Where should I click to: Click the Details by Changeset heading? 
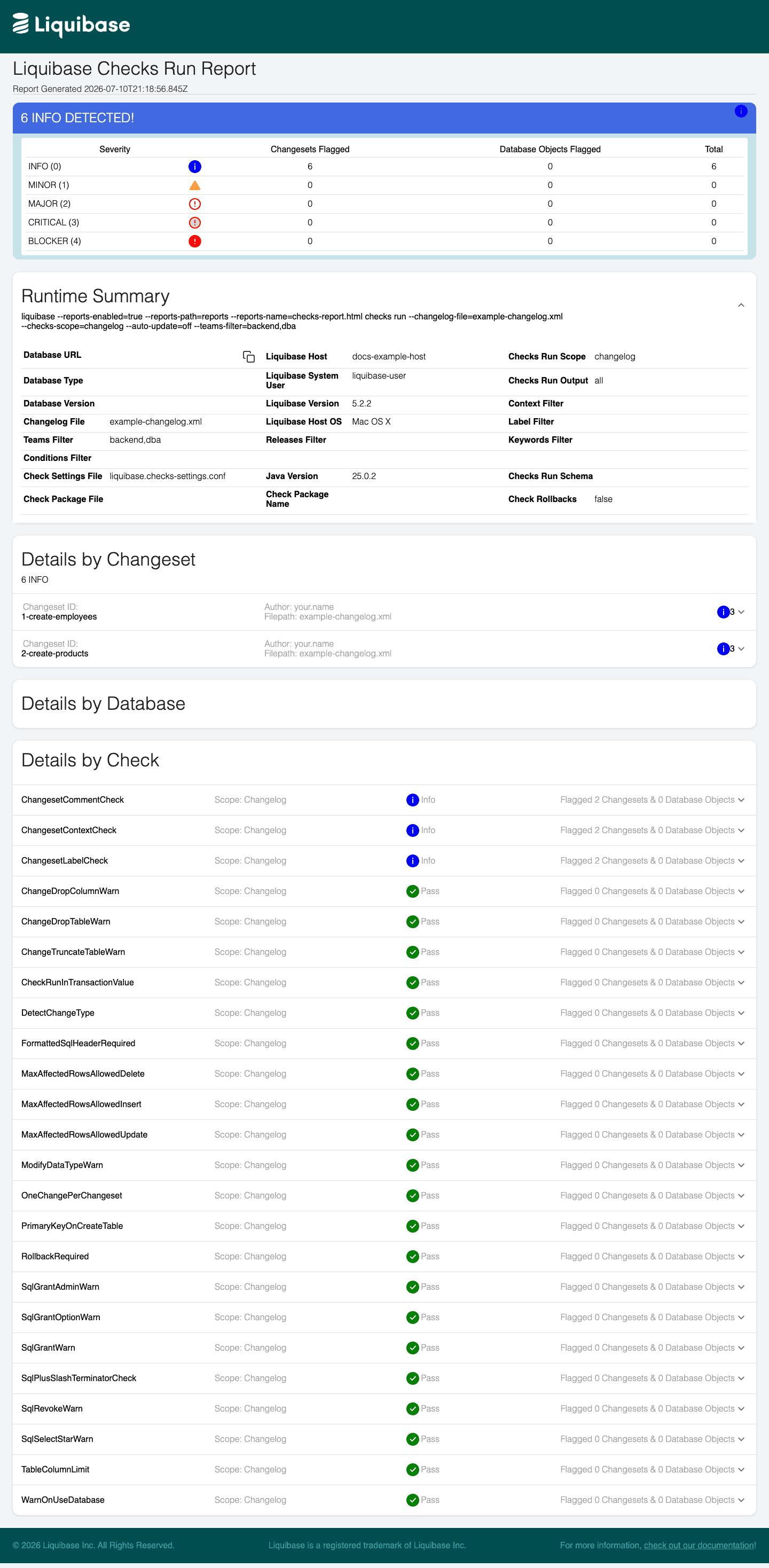[x=108, y=559]
